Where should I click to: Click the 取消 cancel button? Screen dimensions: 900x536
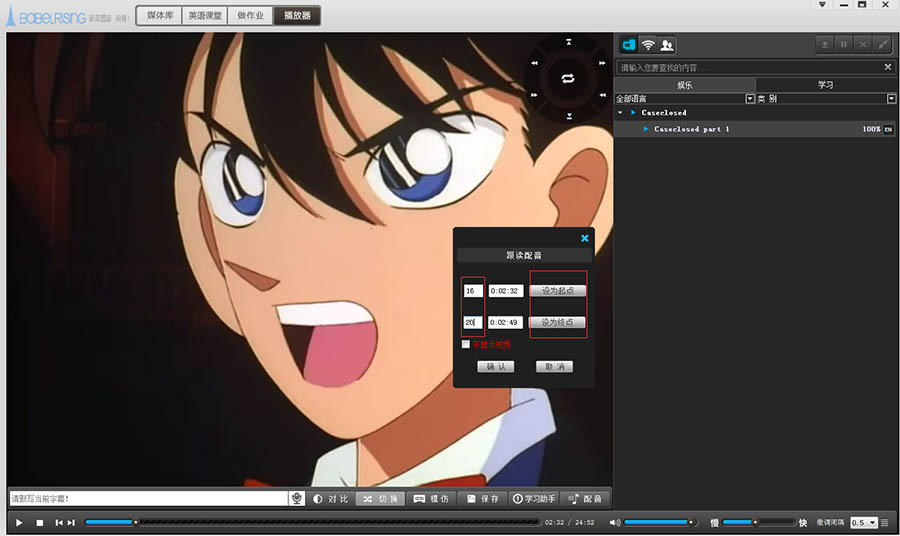(x=554, y=366)
